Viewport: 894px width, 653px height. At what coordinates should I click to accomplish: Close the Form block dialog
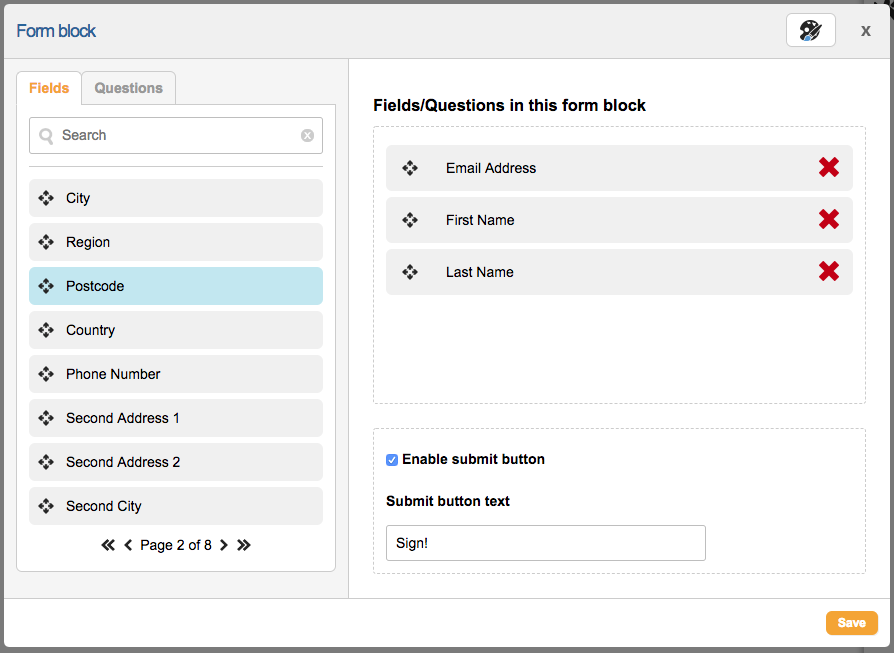tap(866, 31)
